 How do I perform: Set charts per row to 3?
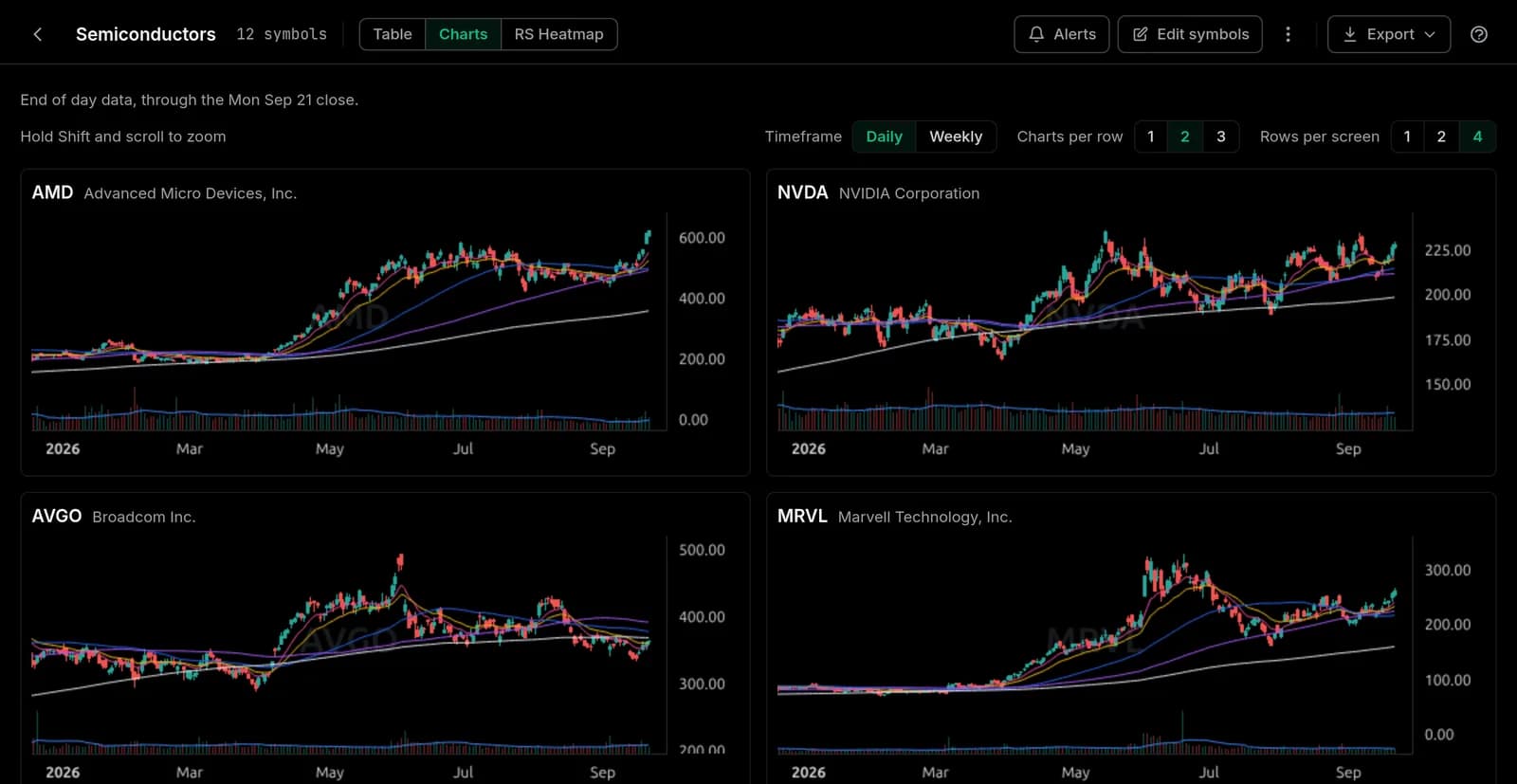click(1221, 137)
